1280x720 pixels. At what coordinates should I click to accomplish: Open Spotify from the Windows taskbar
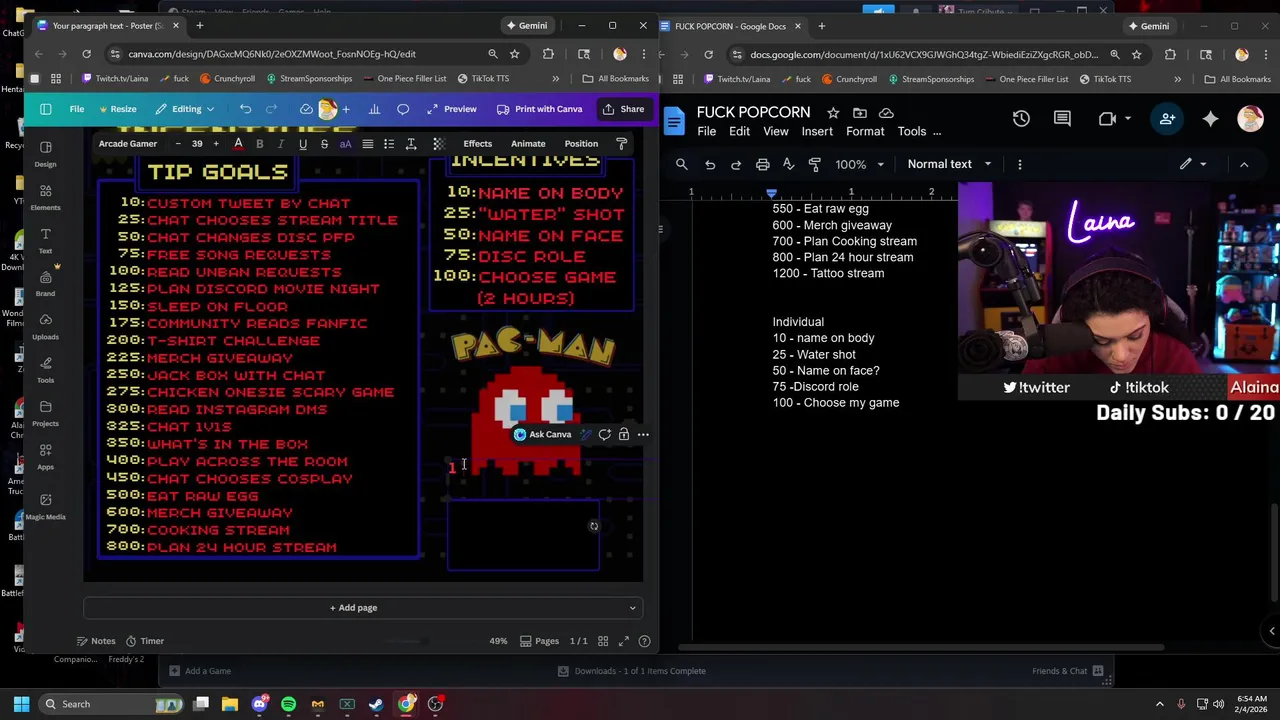pyautogui.click(x=288, y=704)
